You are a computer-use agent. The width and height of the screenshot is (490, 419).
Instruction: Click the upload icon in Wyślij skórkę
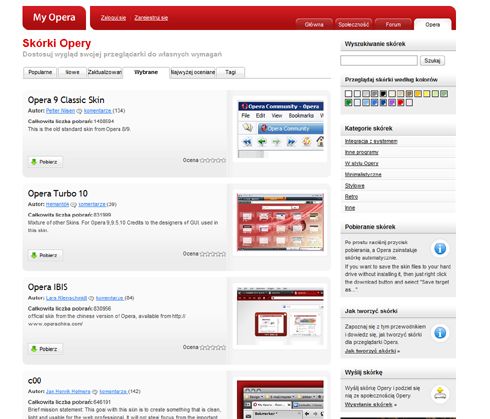pyautogui.click(x=440, y=394)
